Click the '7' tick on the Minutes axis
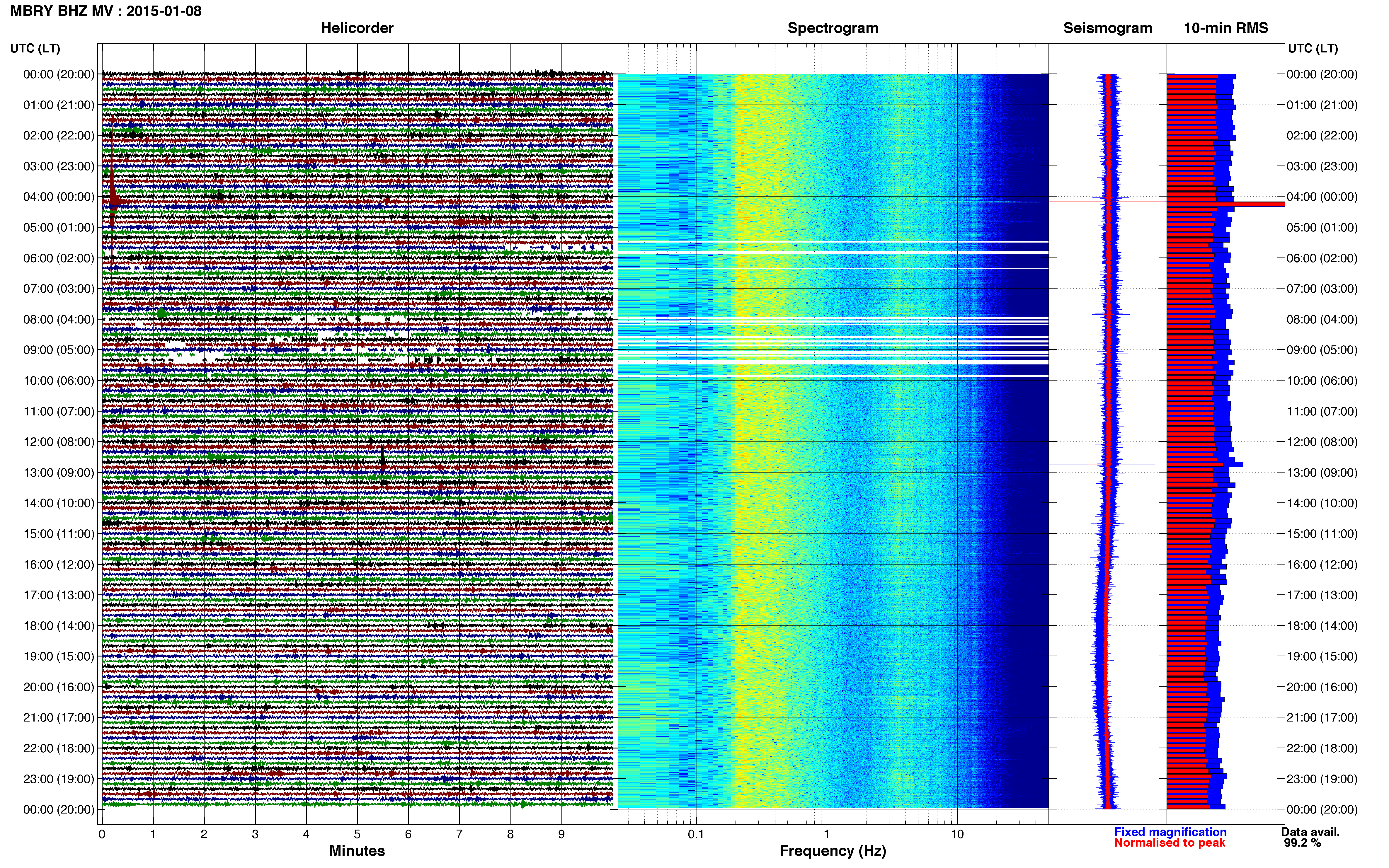Image resolution: width=1389 pixels, height=868 pixels. pyautogui.click(x=459, y=835)
